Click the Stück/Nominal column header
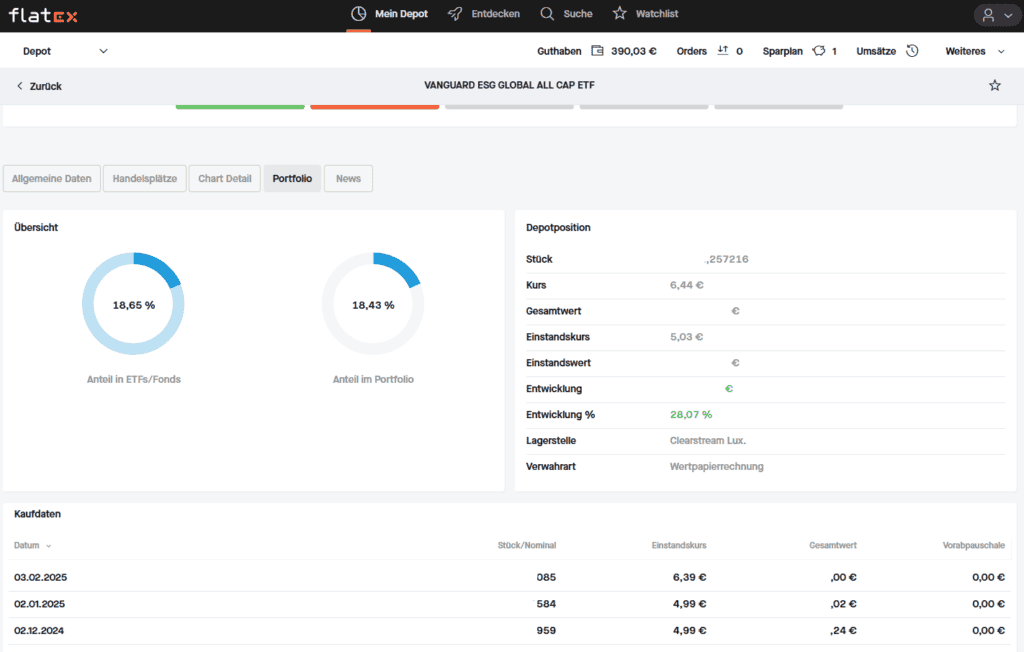 tap(527, 546)
